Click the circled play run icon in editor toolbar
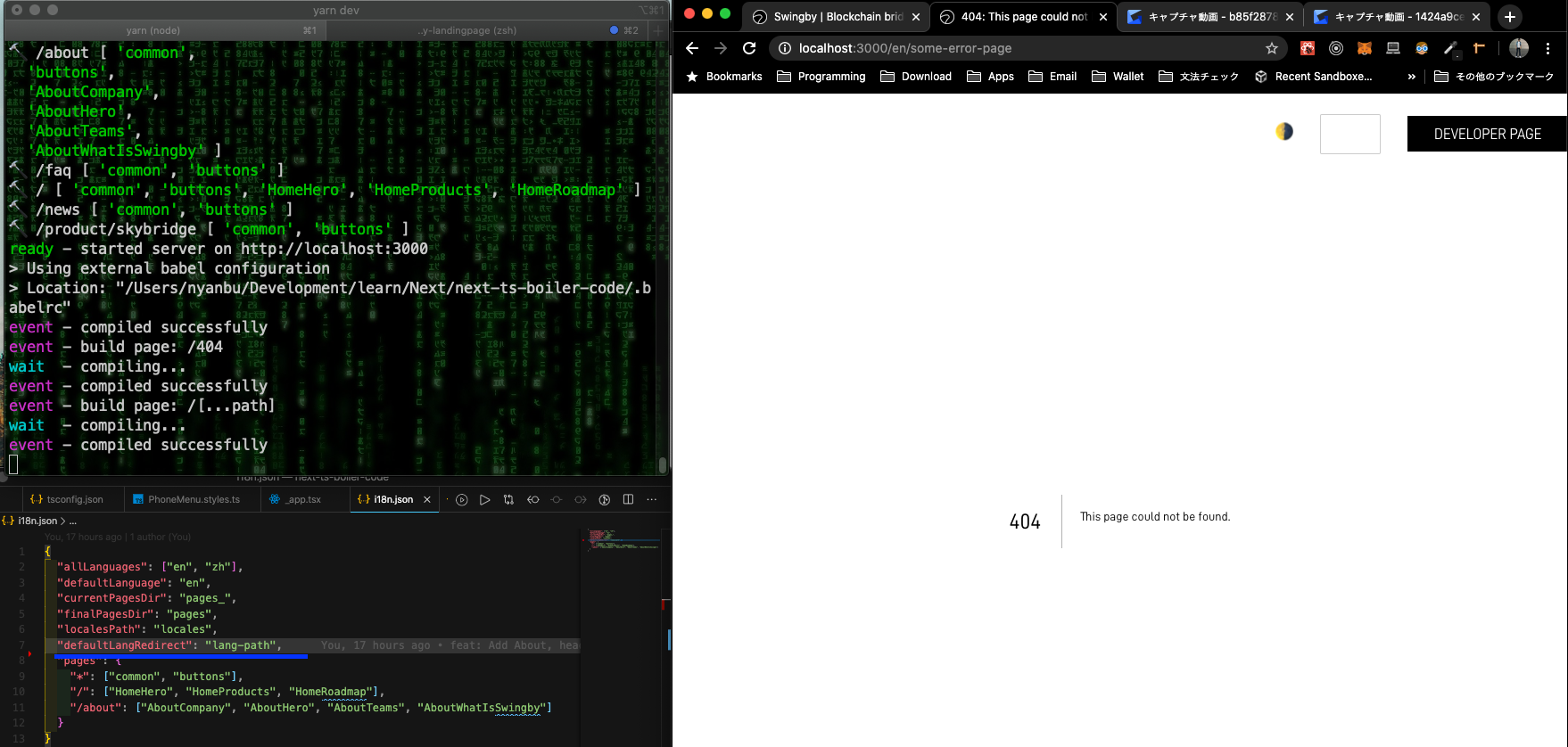Screen dimensions: 1568x747 pos(461,500)
